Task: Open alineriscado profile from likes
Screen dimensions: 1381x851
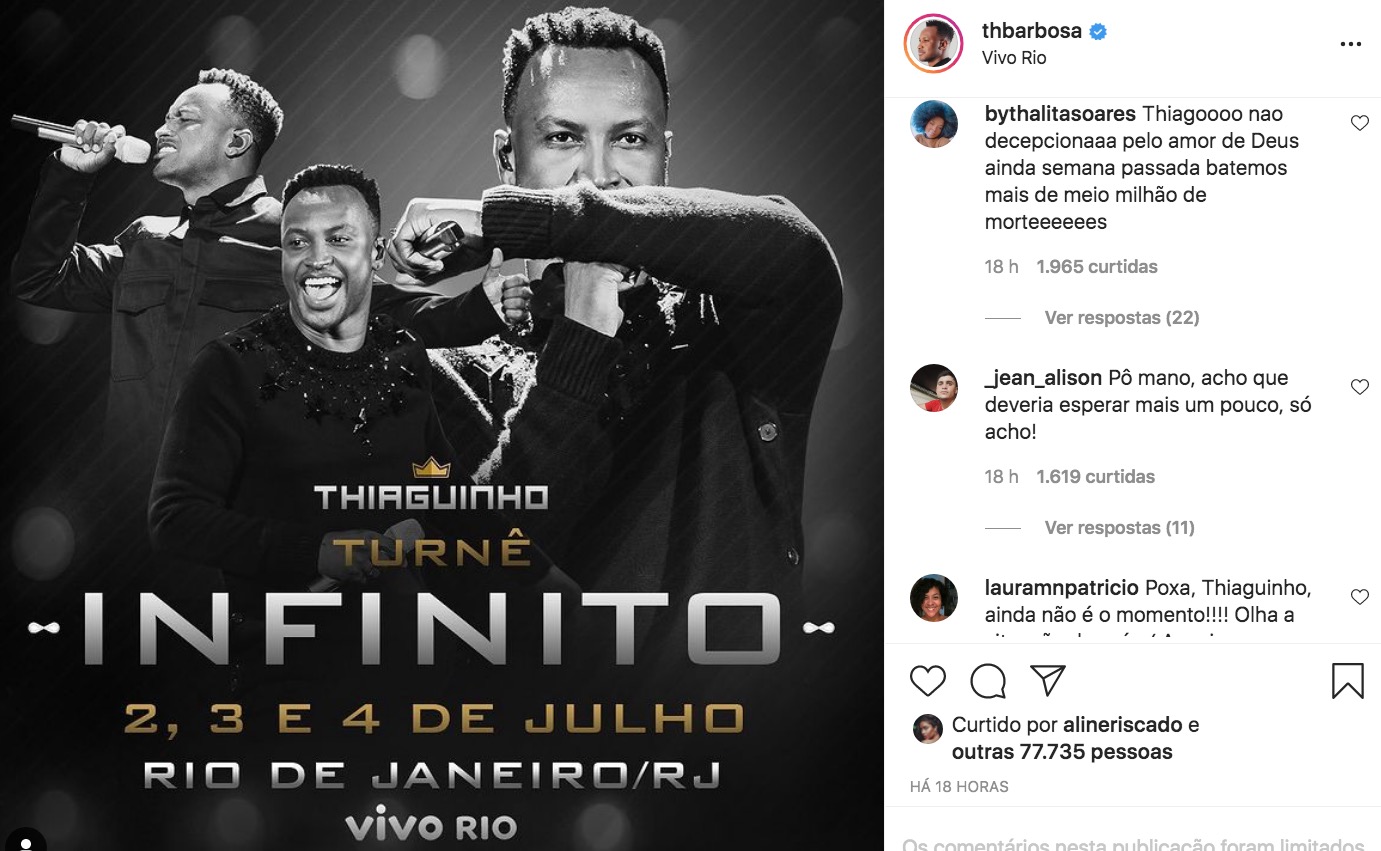Action: tap(1119, 725)
